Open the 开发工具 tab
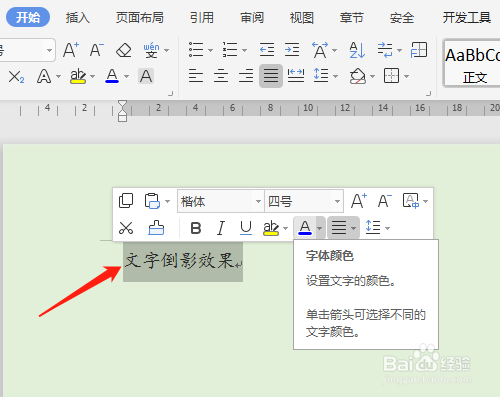This screenshot has height=397, width=500. point(467,18)
